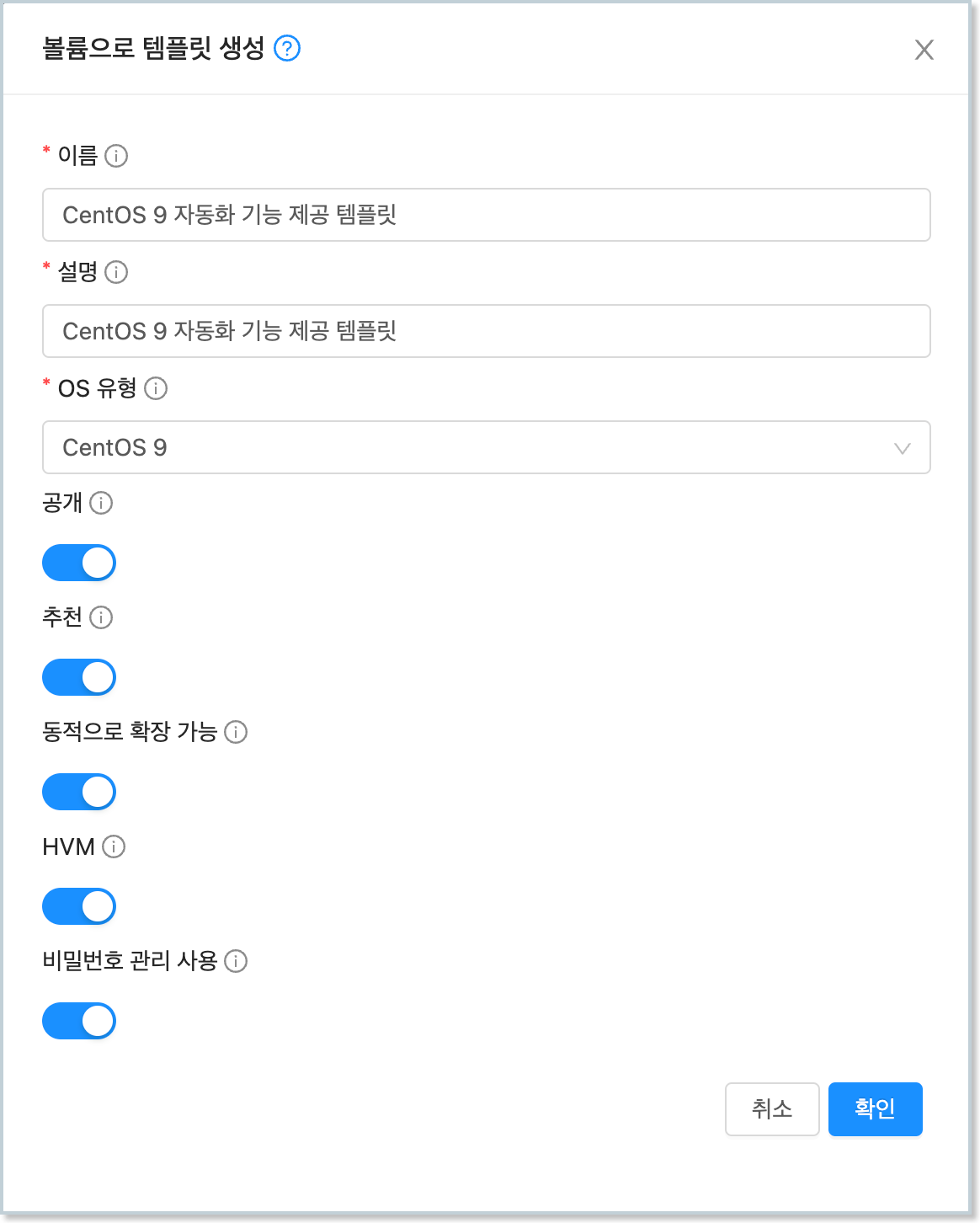The height and width of the screenshot is (1223, 980).
Task: Click the info icon next to 이름
Action: pyautogui.click(x=116, y=156)
